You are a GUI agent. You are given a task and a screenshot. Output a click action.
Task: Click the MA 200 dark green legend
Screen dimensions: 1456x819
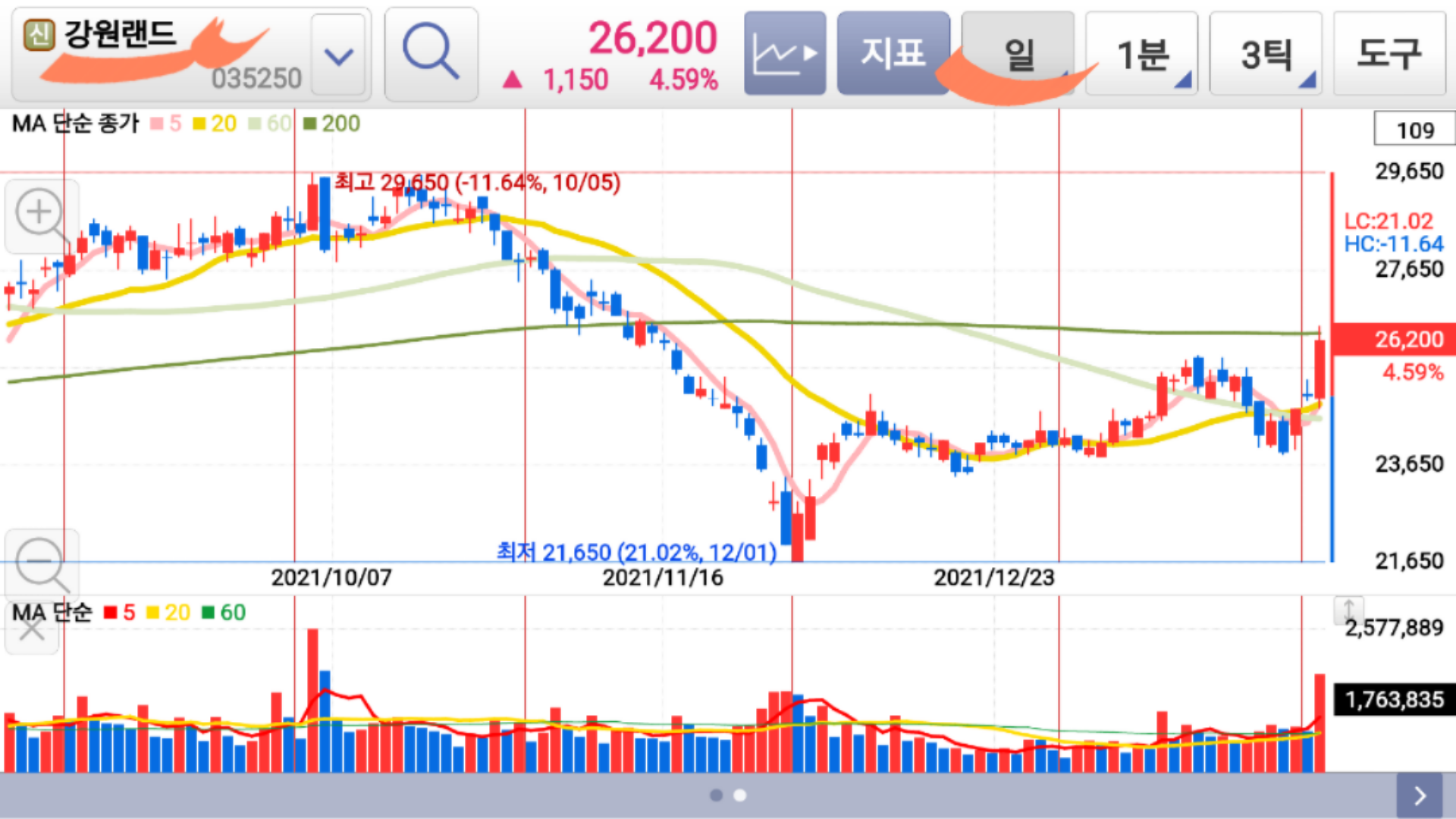(331, 124)
